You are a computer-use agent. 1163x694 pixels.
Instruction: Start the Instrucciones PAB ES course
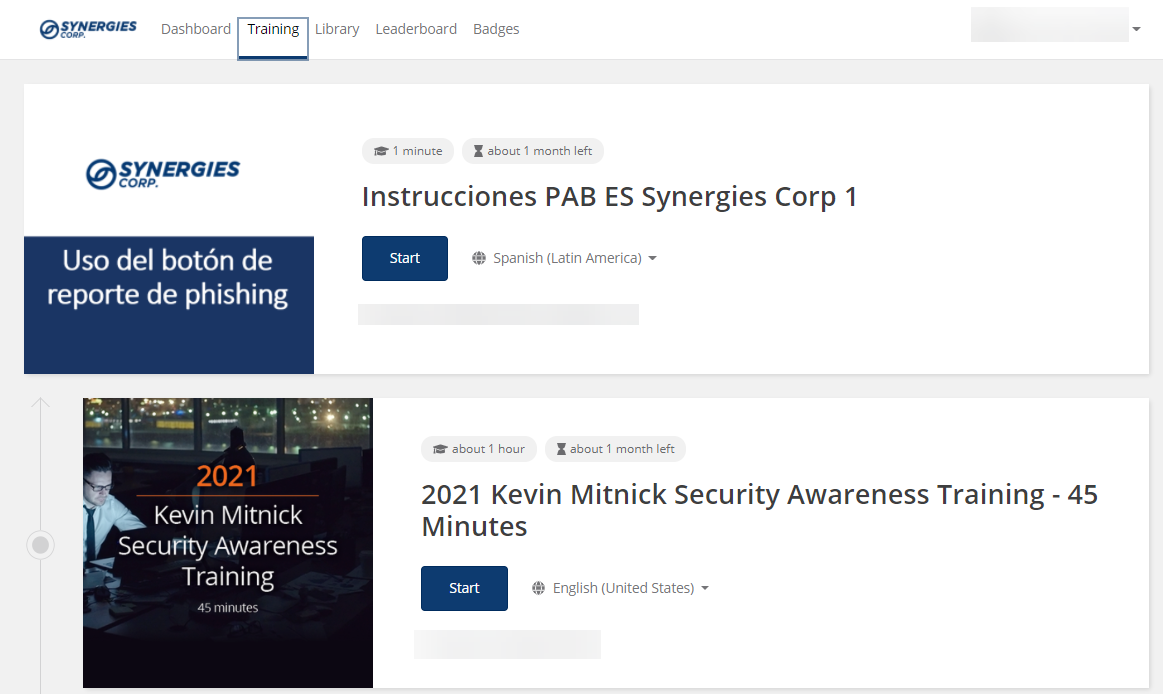405,258
